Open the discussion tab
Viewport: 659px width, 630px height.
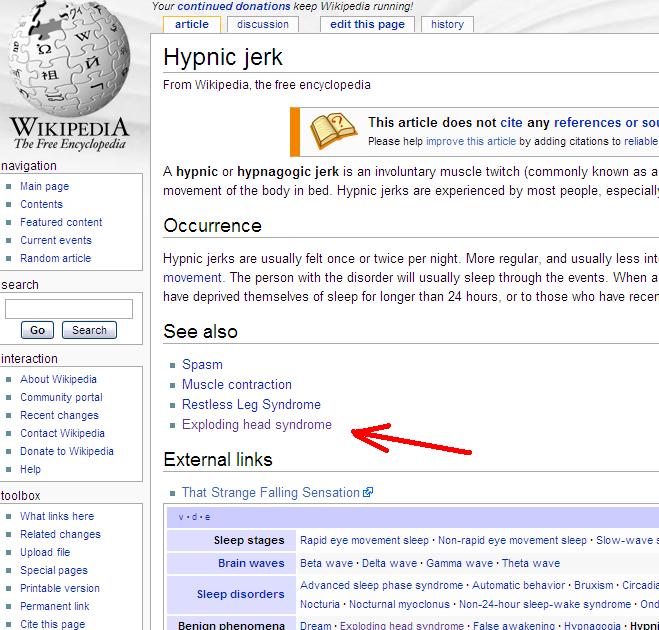(x=263, y=24)
